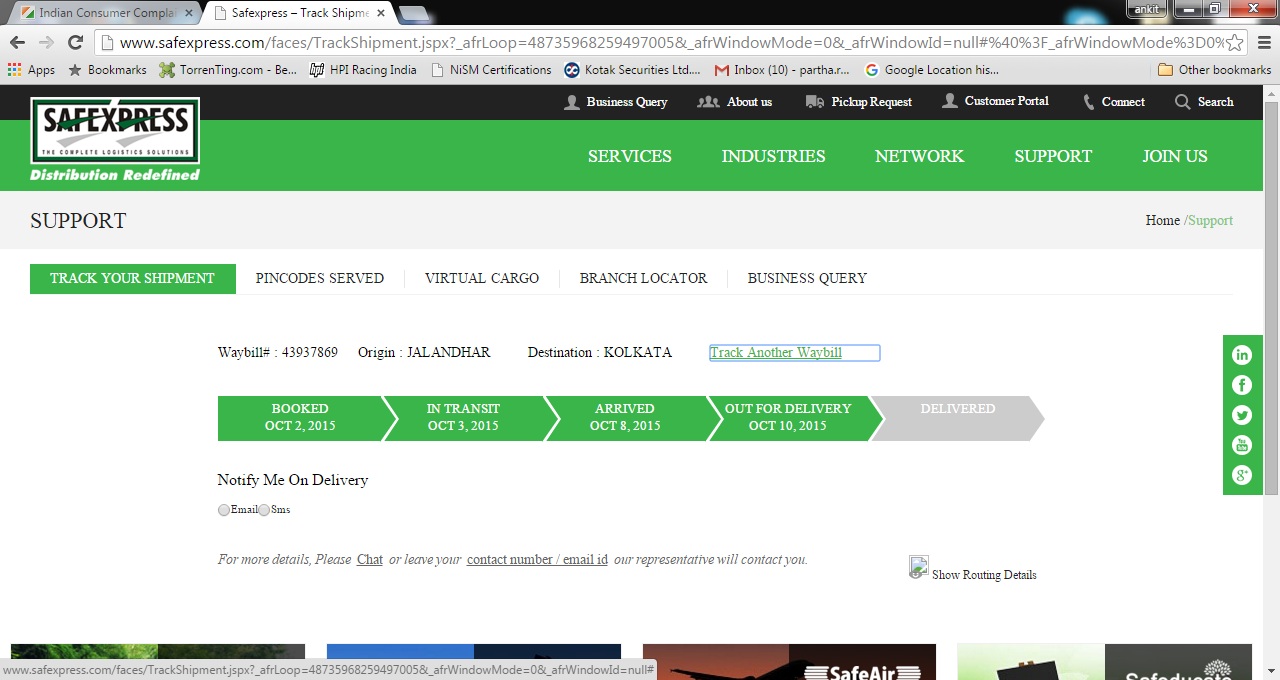Select the LinkedIn icon on the green sidebar
Screen dimensions: 1280x680
click(x=1242, y=355)
